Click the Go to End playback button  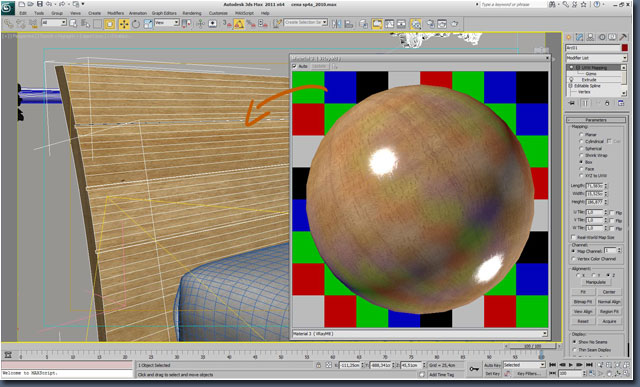coord(589,365)
